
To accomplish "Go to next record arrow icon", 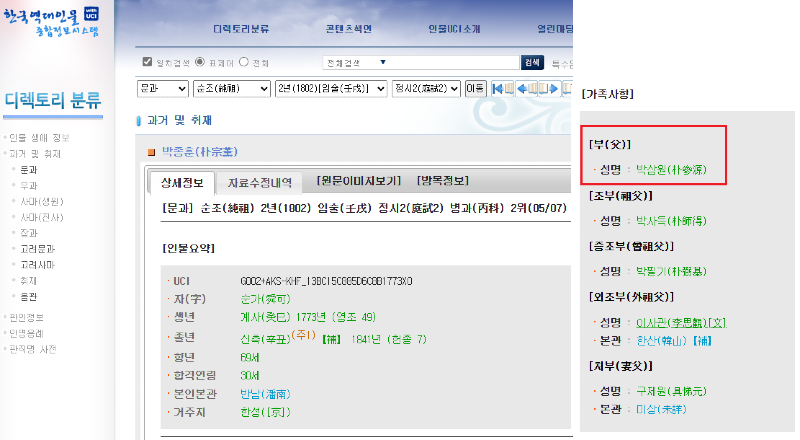I will pos(549,89).
